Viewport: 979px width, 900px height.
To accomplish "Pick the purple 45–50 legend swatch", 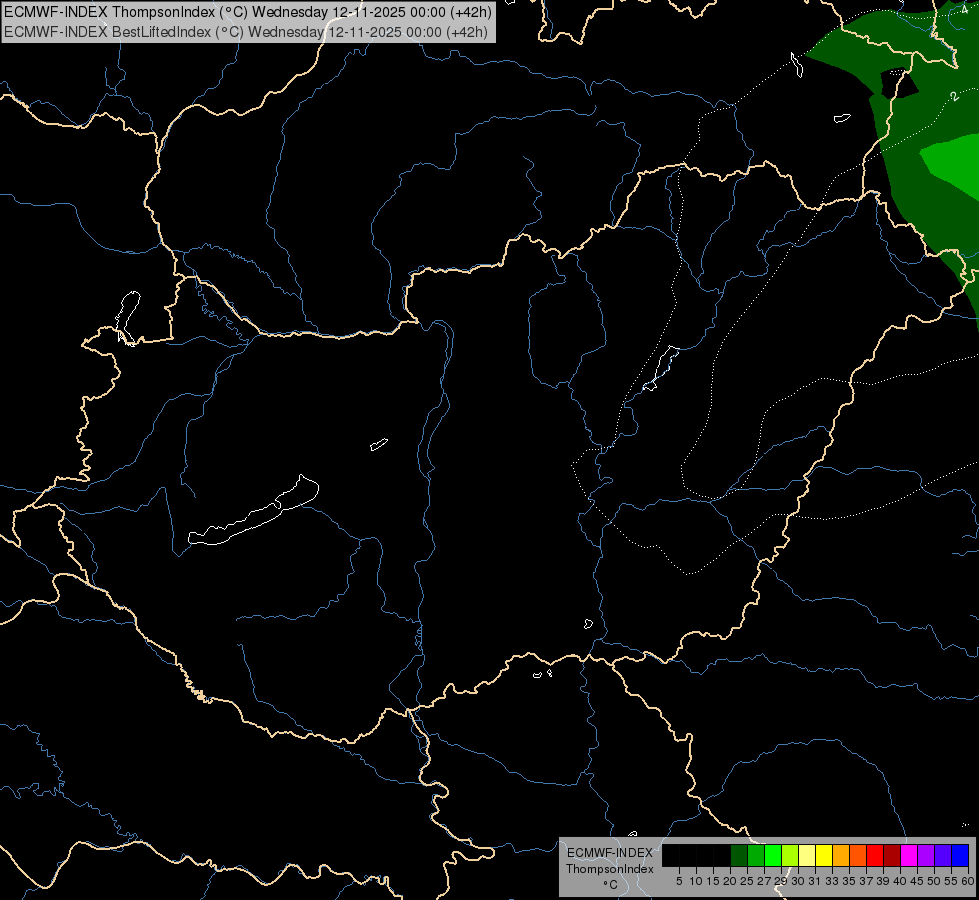I will click(926, 855).
